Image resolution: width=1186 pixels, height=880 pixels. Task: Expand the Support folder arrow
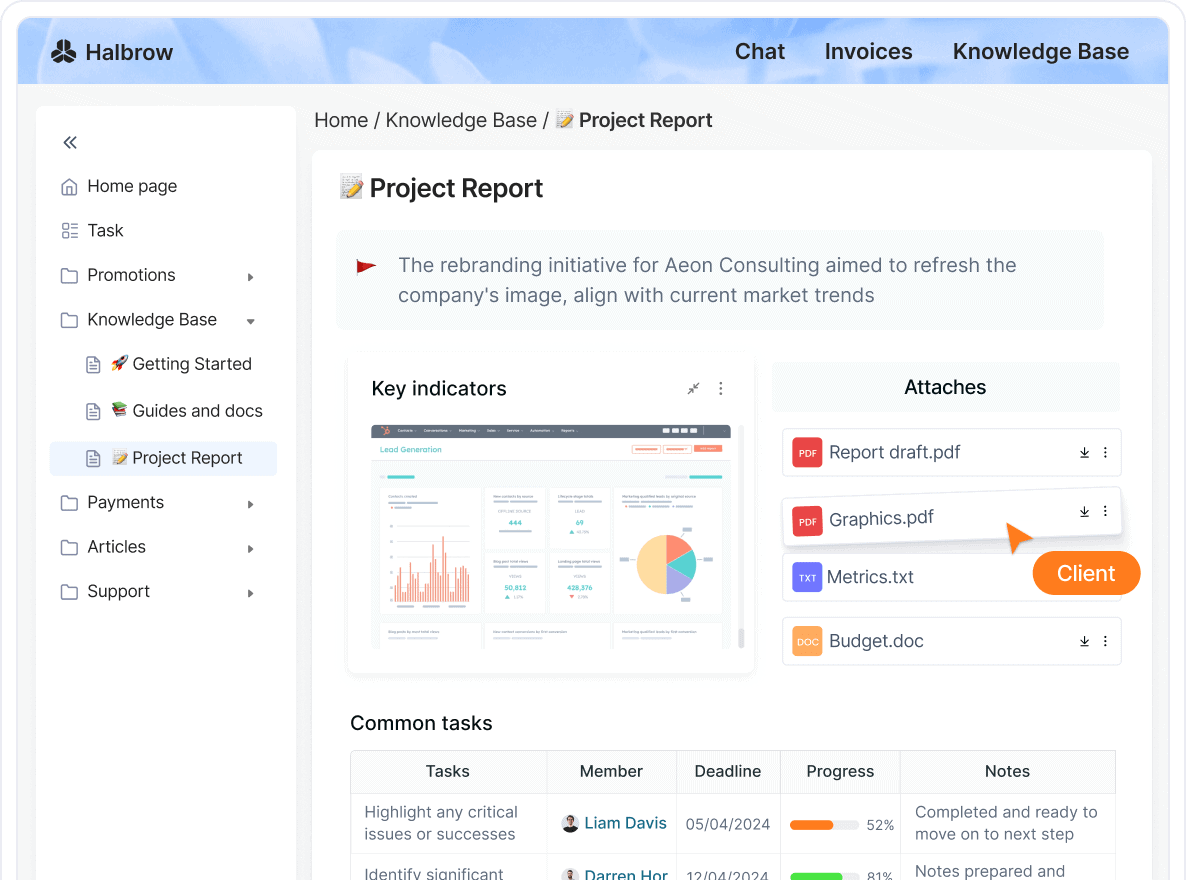click(251, 593)
